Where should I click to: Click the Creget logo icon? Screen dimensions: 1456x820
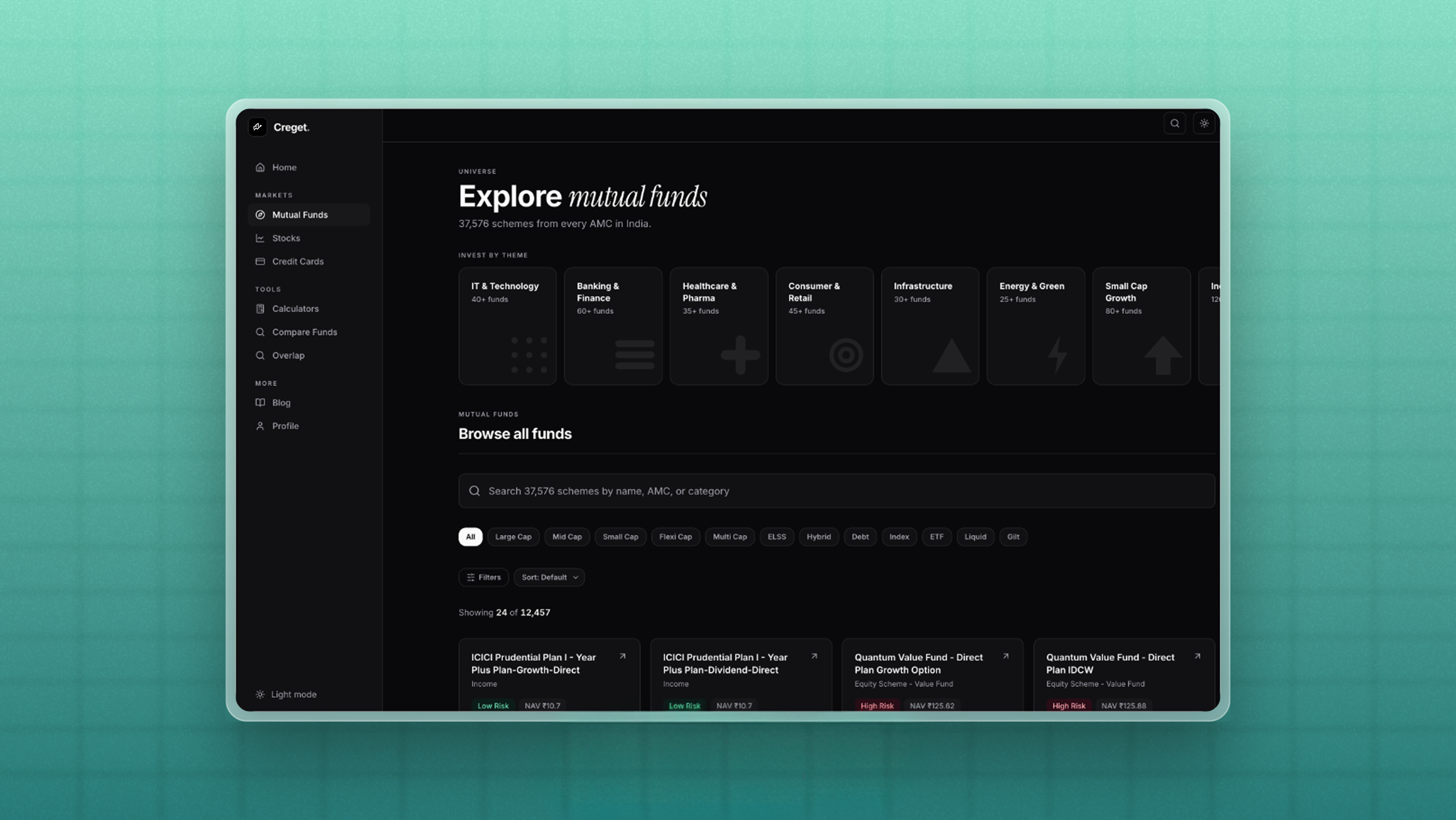(x=258, y=127)
